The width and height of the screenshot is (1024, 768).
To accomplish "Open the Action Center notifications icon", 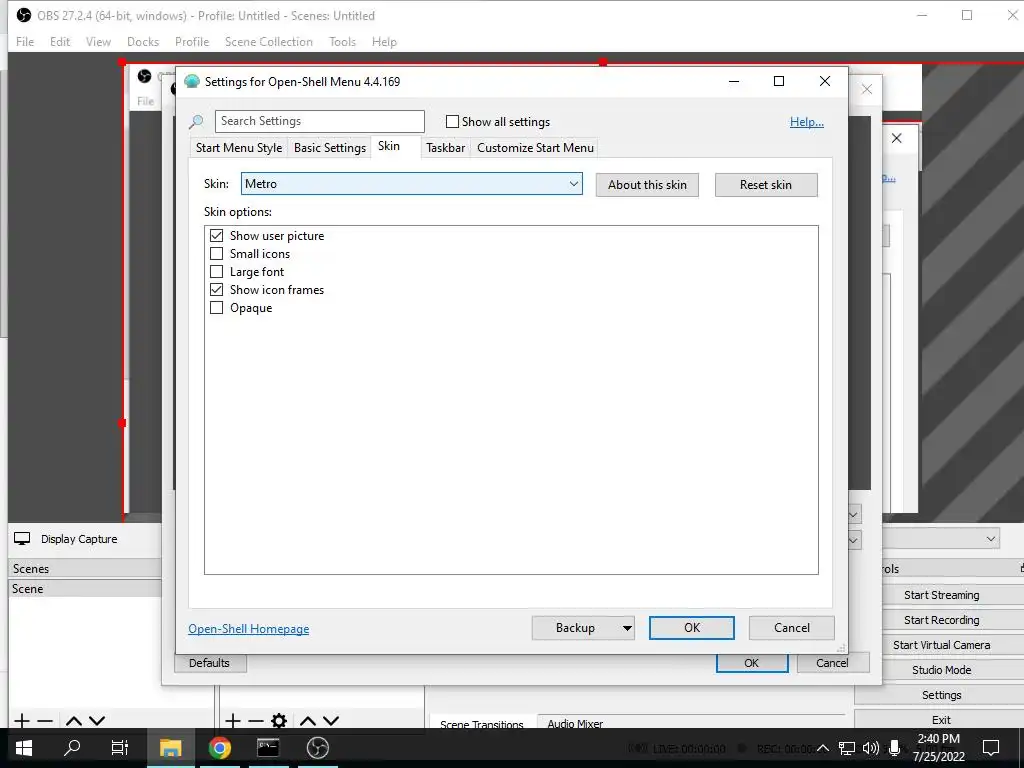I will tap(991, 748).
